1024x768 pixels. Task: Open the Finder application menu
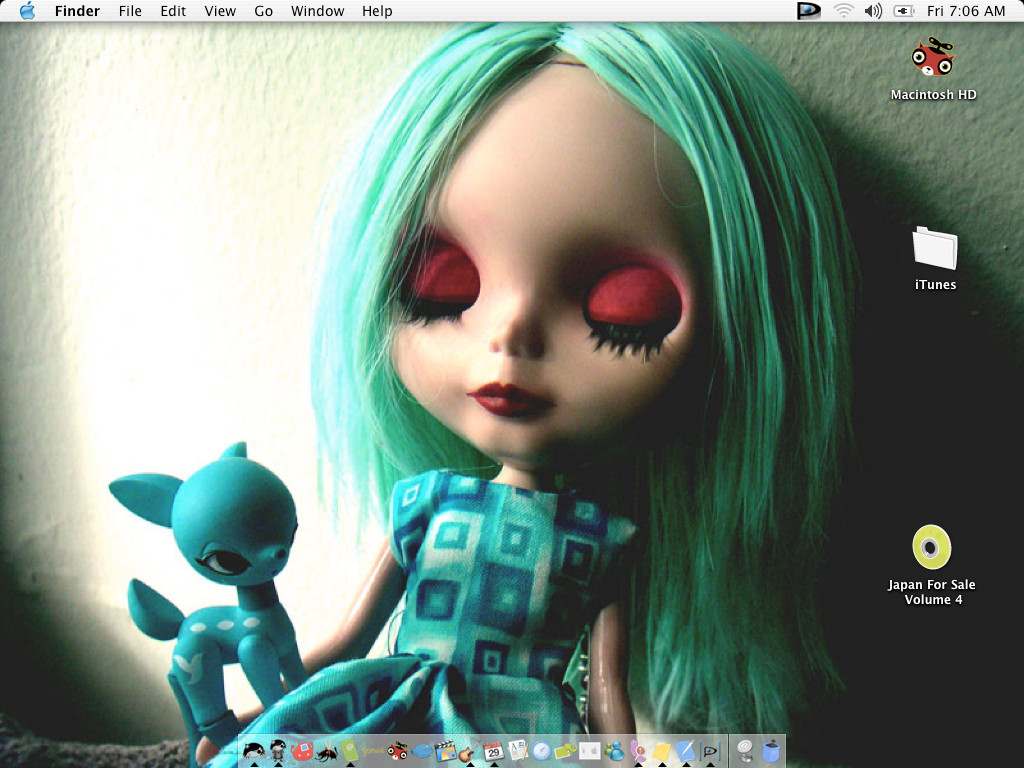pos(77,11)
